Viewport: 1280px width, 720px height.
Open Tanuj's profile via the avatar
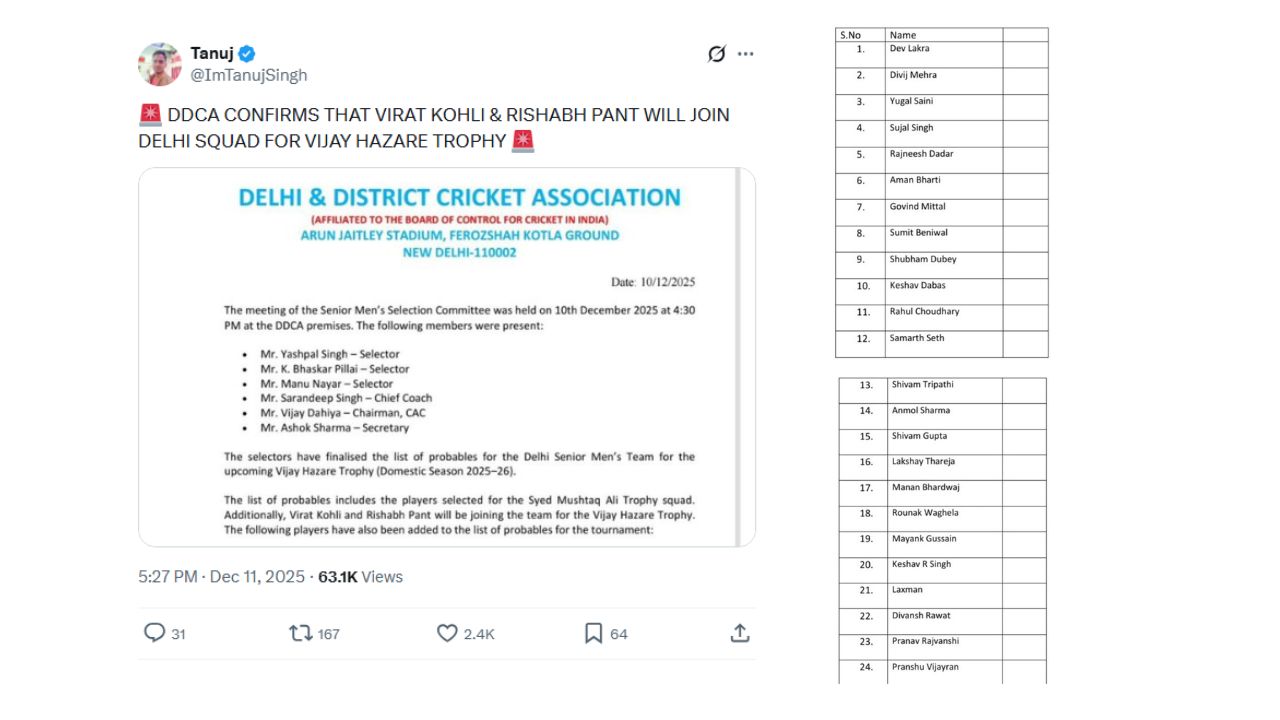pyautogui.click(x=159, y=64)
